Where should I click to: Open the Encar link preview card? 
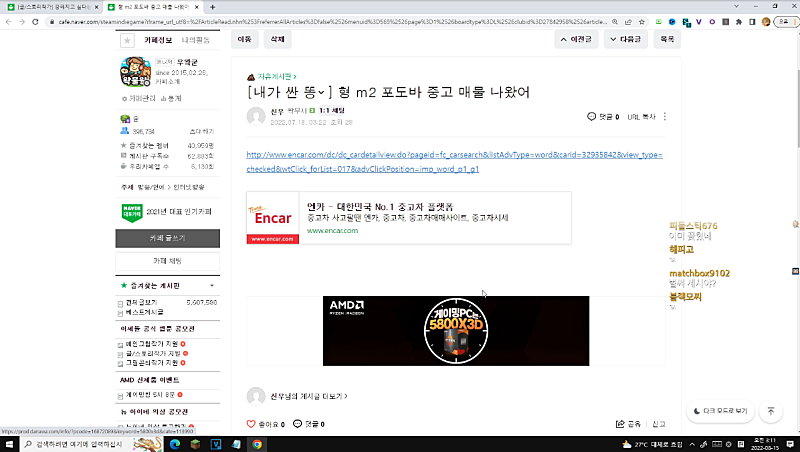pos(409,218)
